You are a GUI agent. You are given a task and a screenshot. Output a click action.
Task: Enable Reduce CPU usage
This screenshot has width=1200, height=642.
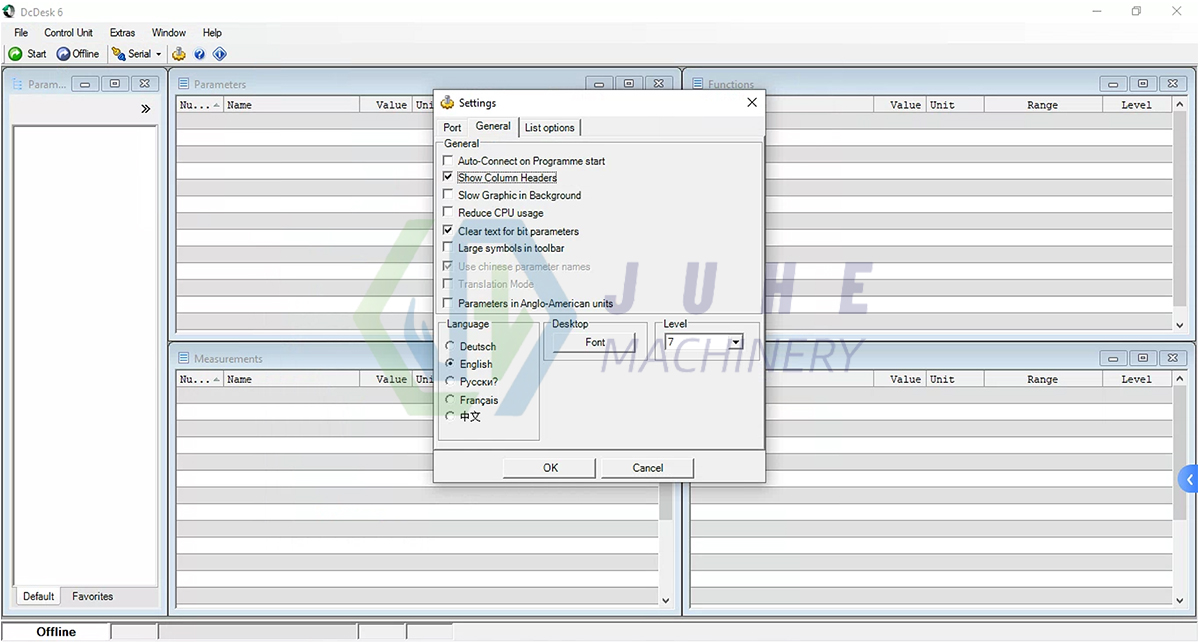(448, 212)
